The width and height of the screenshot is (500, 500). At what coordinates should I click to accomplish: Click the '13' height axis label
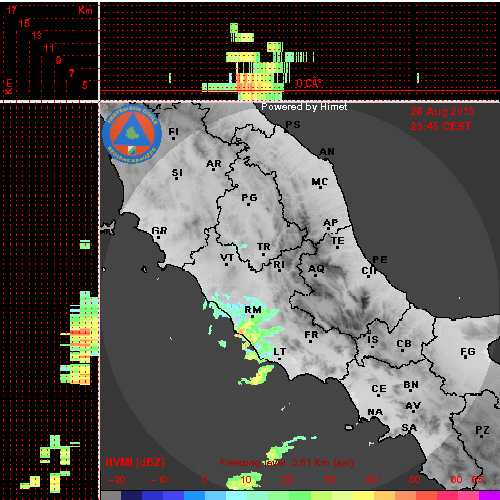tap(36, 35)
